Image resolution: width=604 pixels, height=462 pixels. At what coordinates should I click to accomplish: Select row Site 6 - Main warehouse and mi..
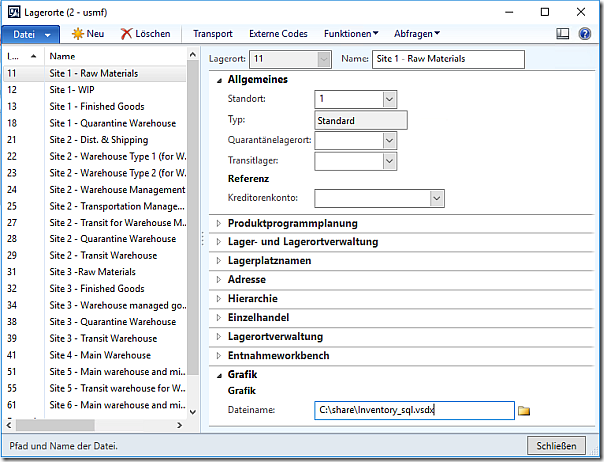point(95,405)
